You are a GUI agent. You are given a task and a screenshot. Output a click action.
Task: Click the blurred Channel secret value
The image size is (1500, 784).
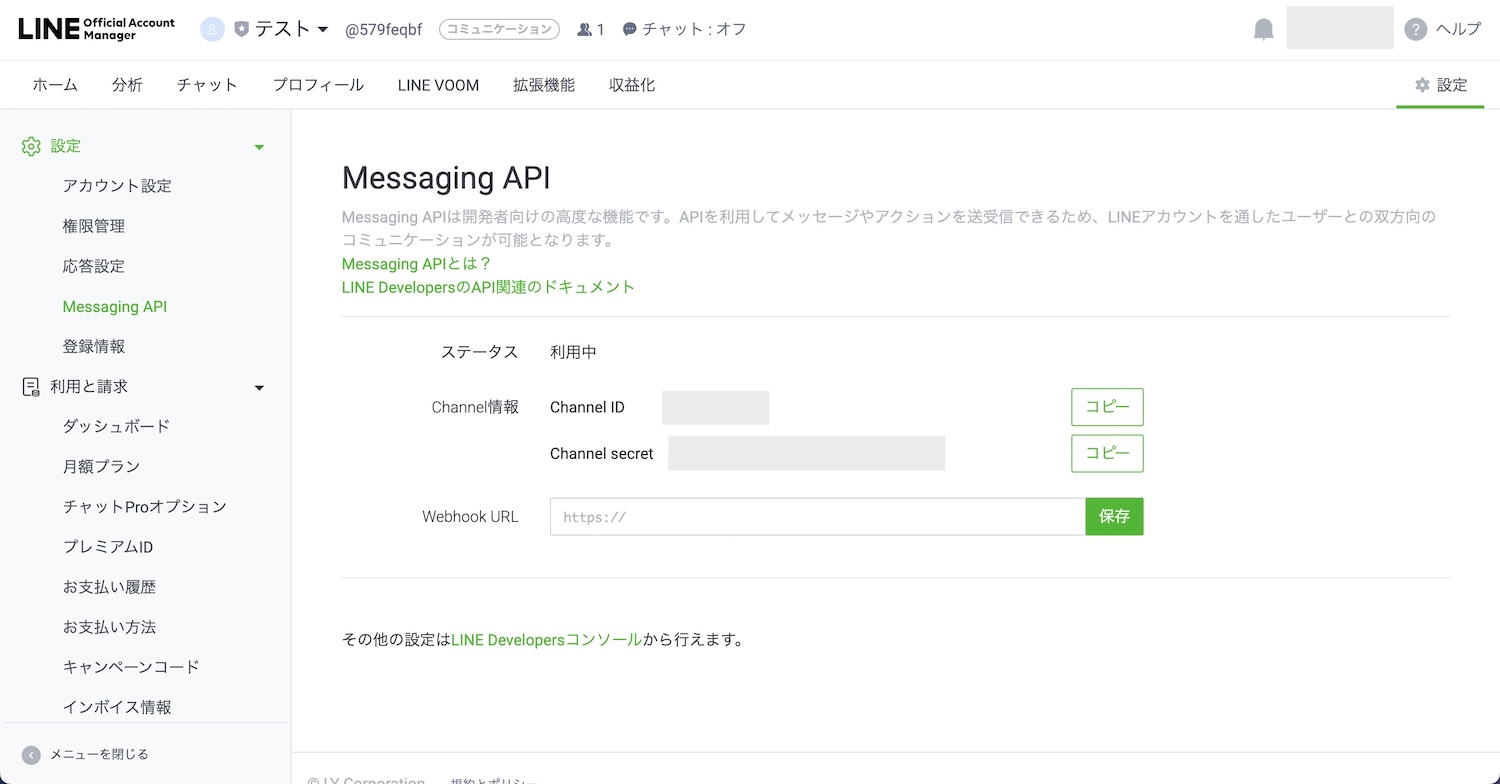click(807, 453)
